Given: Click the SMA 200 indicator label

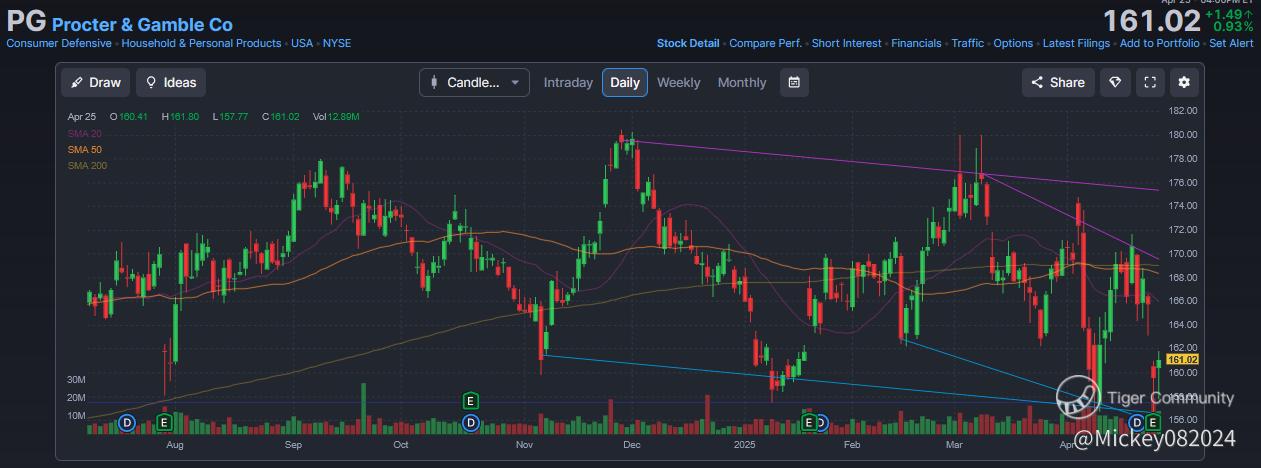Looking at the screenshot, I should coord(87,165).
